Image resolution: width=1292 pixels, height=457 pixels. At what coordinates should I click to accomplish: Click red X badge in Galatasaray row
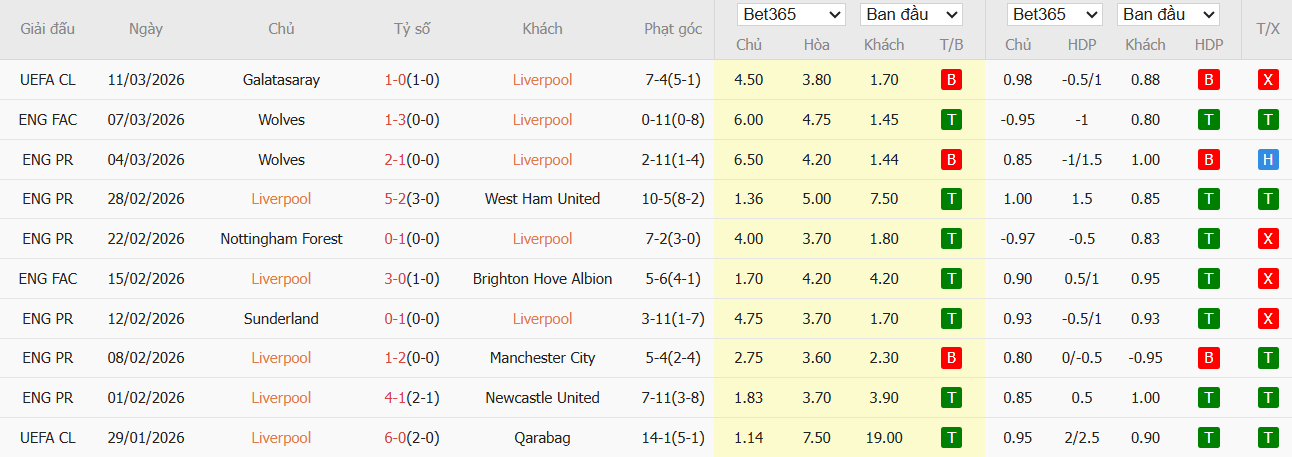[x=1268, y=80]
